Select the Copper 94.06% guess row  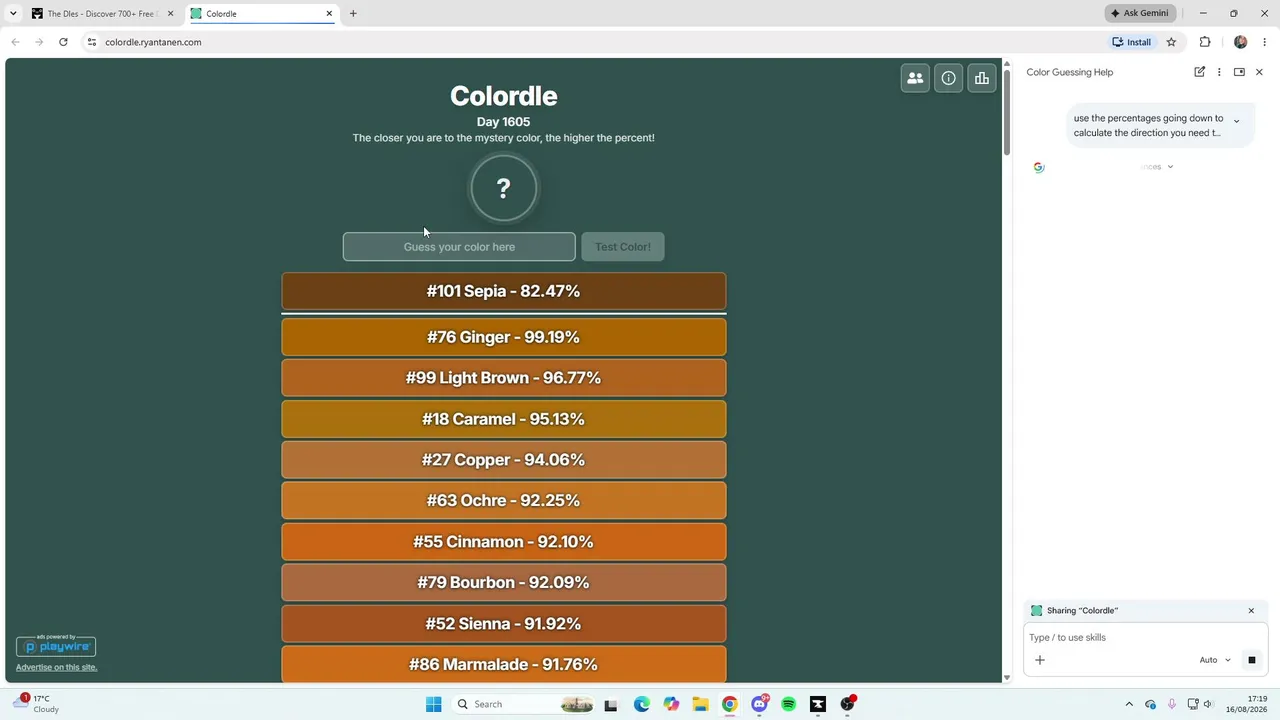503,460
